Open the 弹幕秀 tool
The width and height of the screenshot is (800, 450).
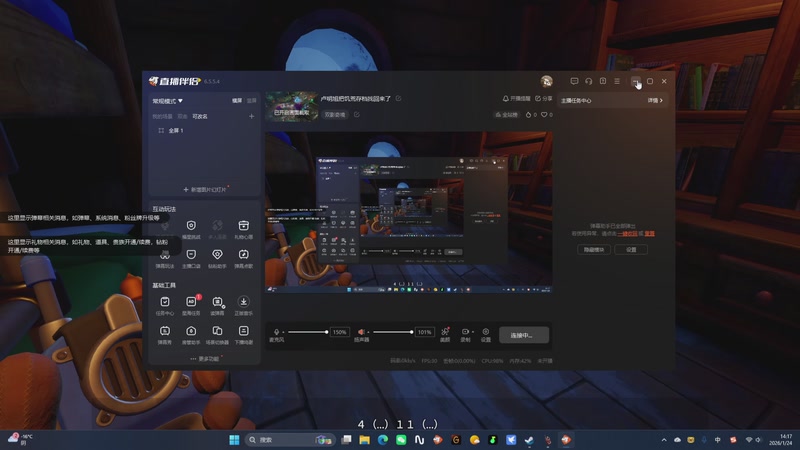point(165,335)
